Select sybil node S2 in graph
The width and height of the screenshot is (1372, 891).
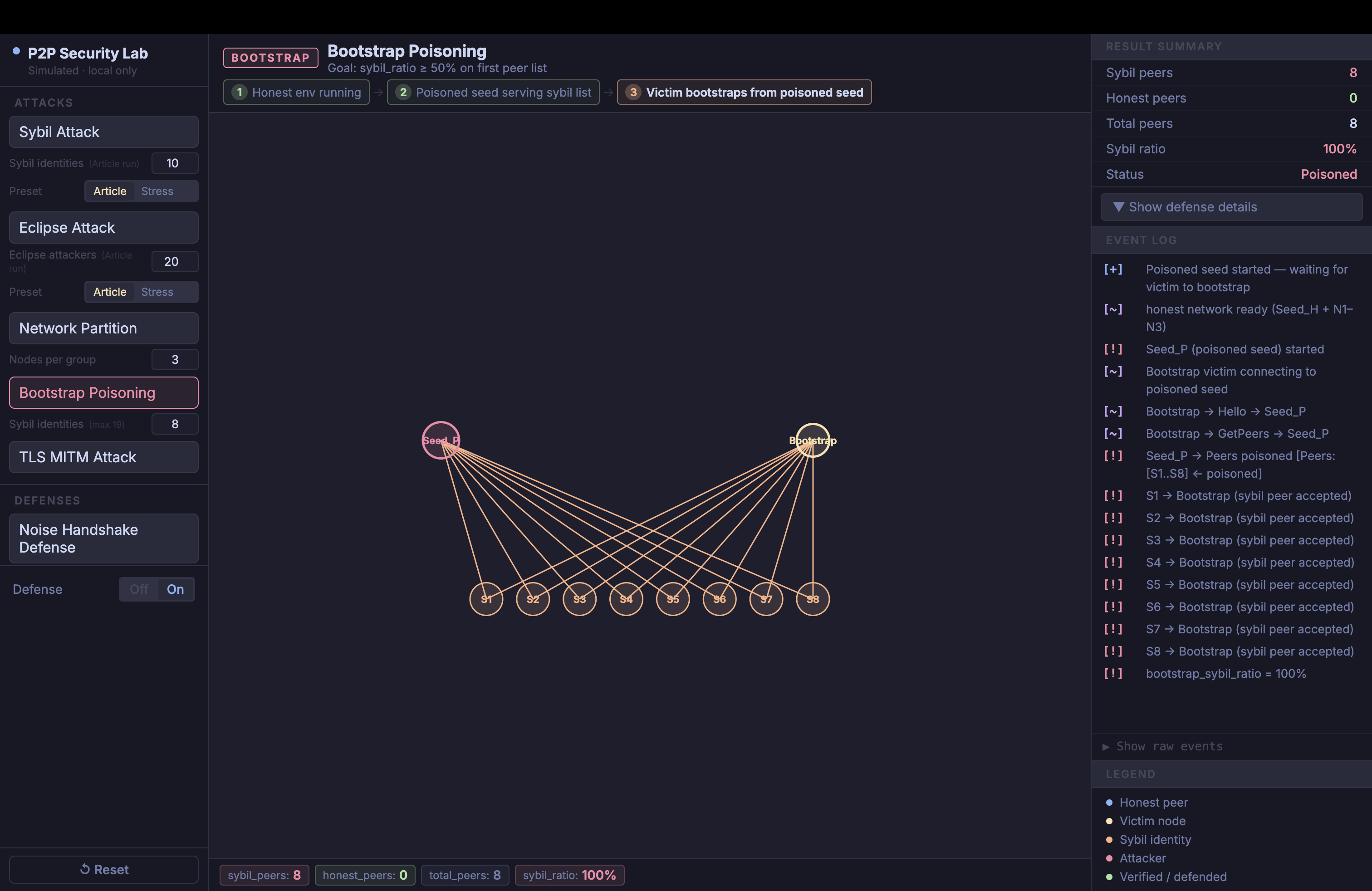click(x=533, y=599)
